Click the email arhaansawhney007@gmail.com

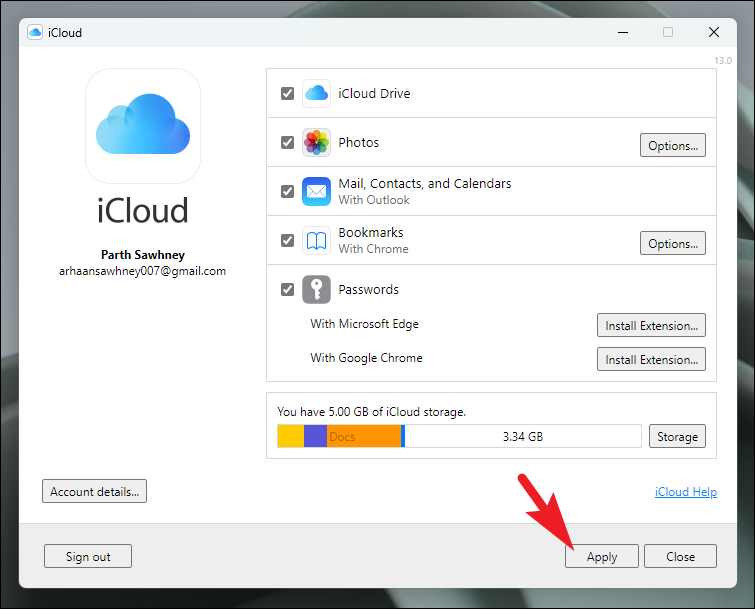143,271
